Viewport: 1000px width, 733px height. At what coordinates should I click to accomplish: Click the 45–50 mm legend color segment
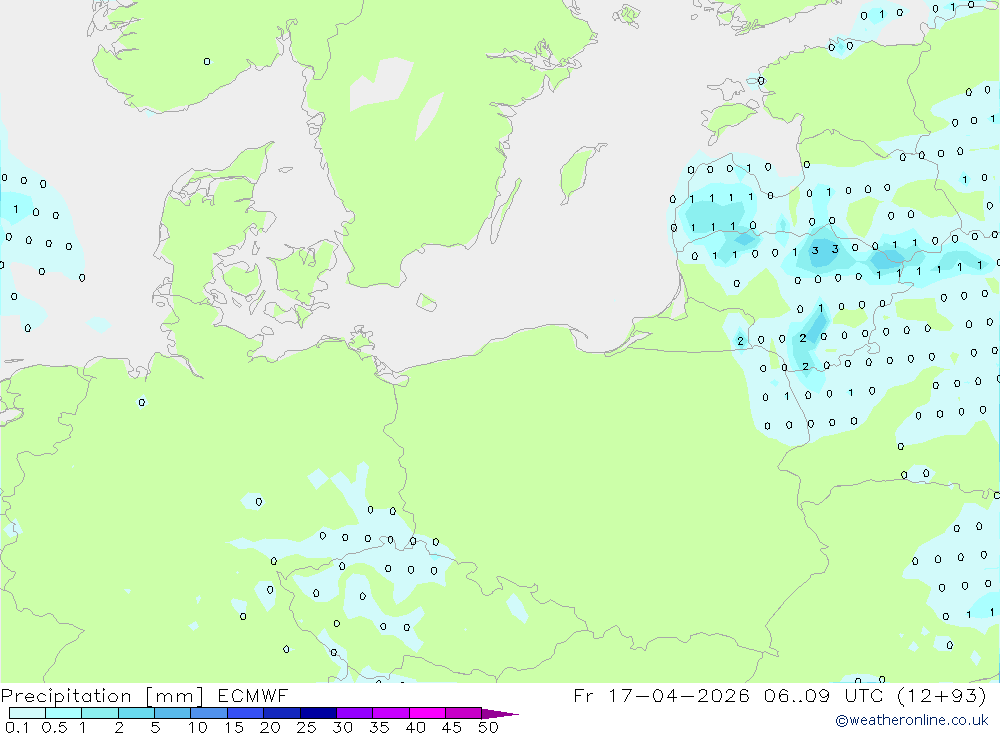pyautogui.click(x=464, y=713)
